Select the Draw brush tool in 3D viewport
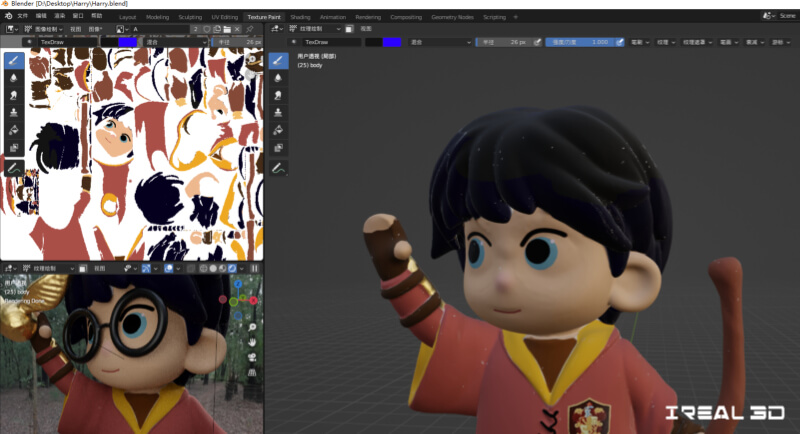Screen dimensions: 800x434 [x=278, y=61]
